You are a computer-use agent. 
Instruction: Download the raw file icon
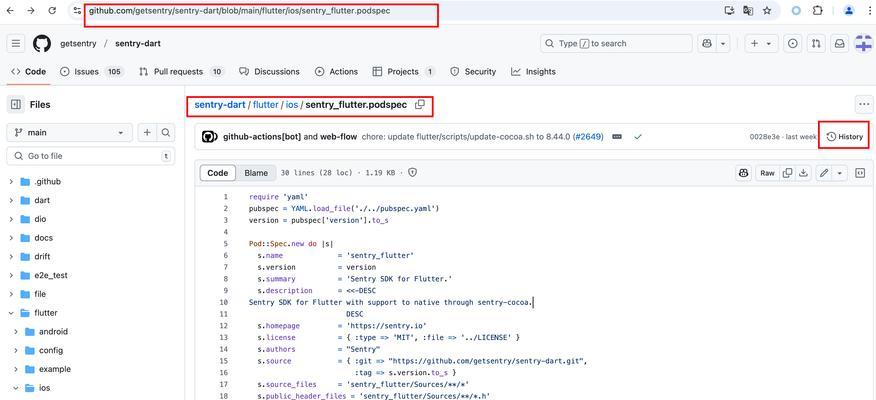(803, 173)
